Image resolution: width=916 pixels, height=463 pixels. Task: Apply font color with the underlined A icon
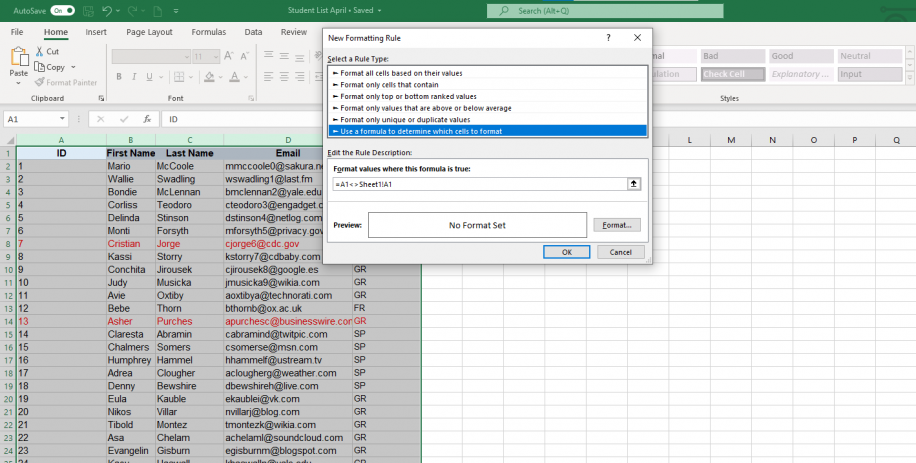(234, 76)
